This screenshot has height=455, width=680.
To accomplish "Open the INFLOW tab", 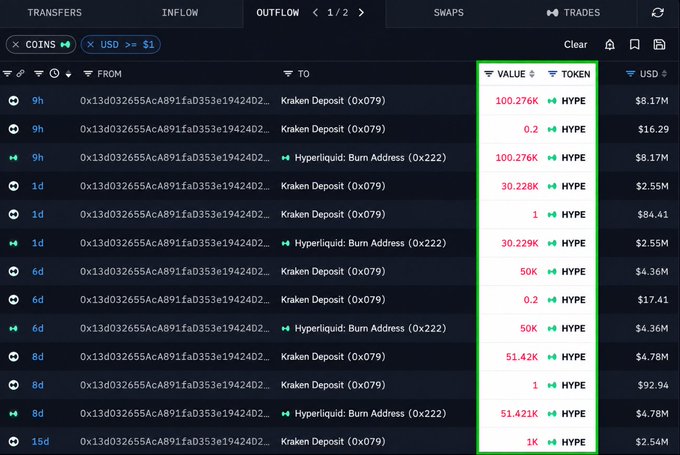I will tap(180, 13).
